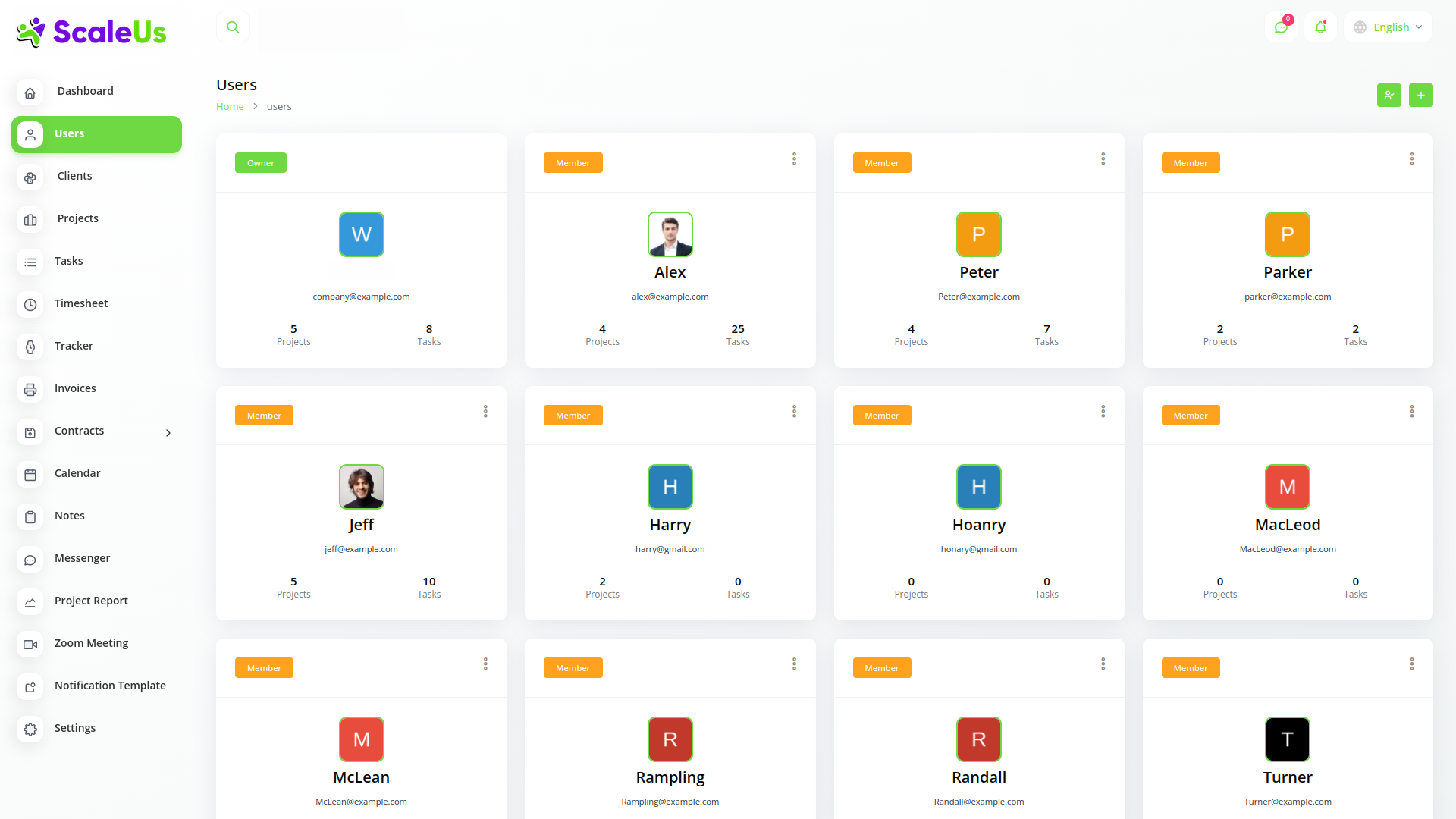Screen dimensions: 1456x819
Task: Open options menu on Jeff's card
Action: (485, 411)
